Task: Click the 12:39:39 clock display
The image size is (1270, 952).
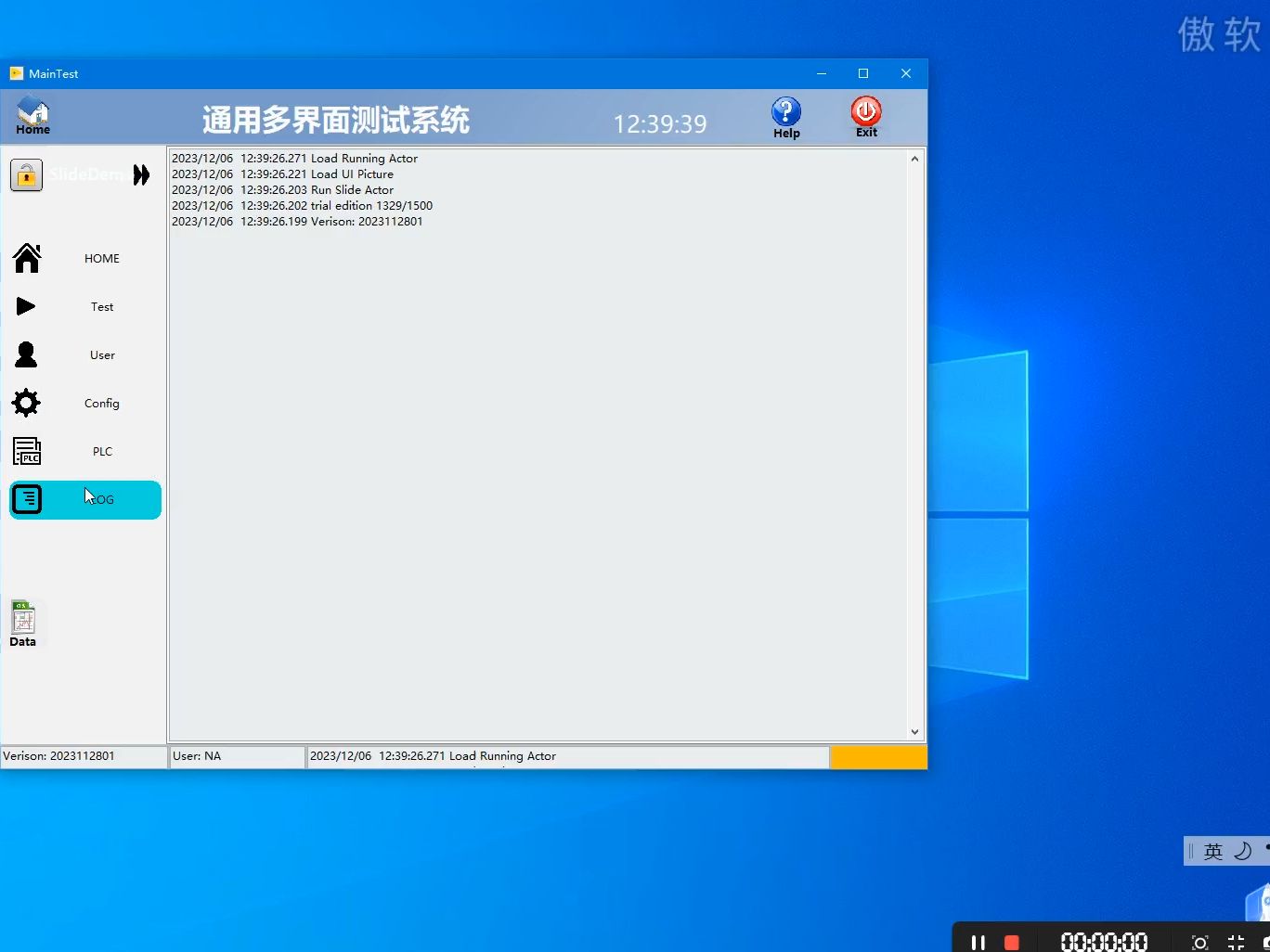Action: pyautogui.click(x=660, y=123)
